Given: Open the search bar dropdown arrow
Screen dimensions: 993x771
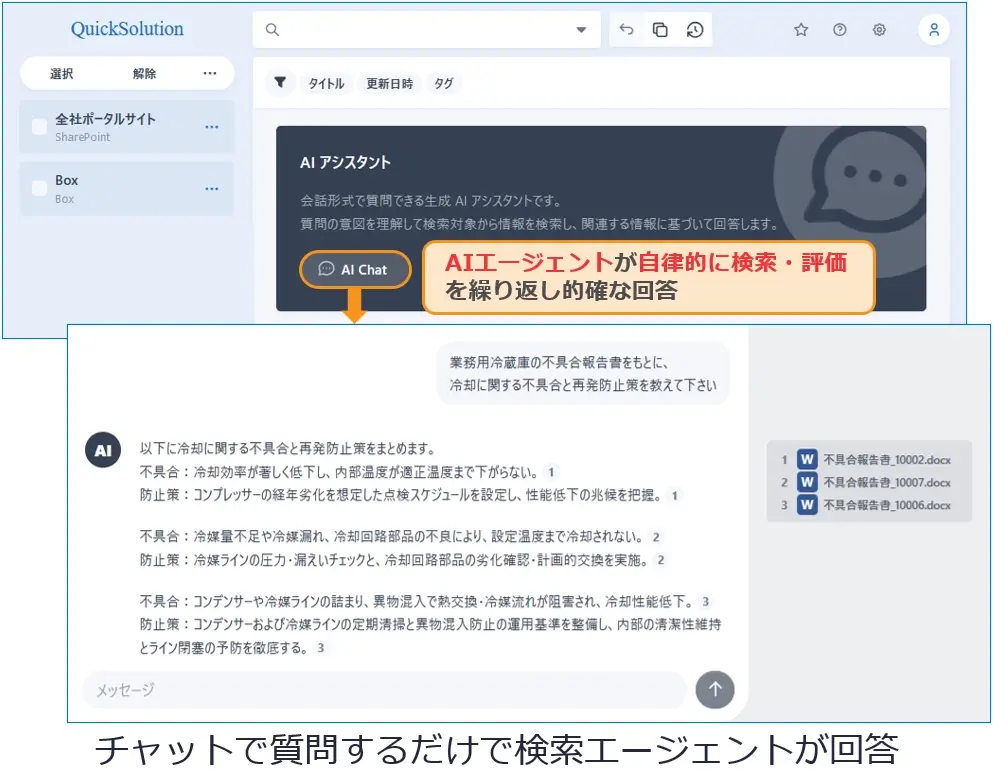Looking at the screenshot, I should pos(581,29).
